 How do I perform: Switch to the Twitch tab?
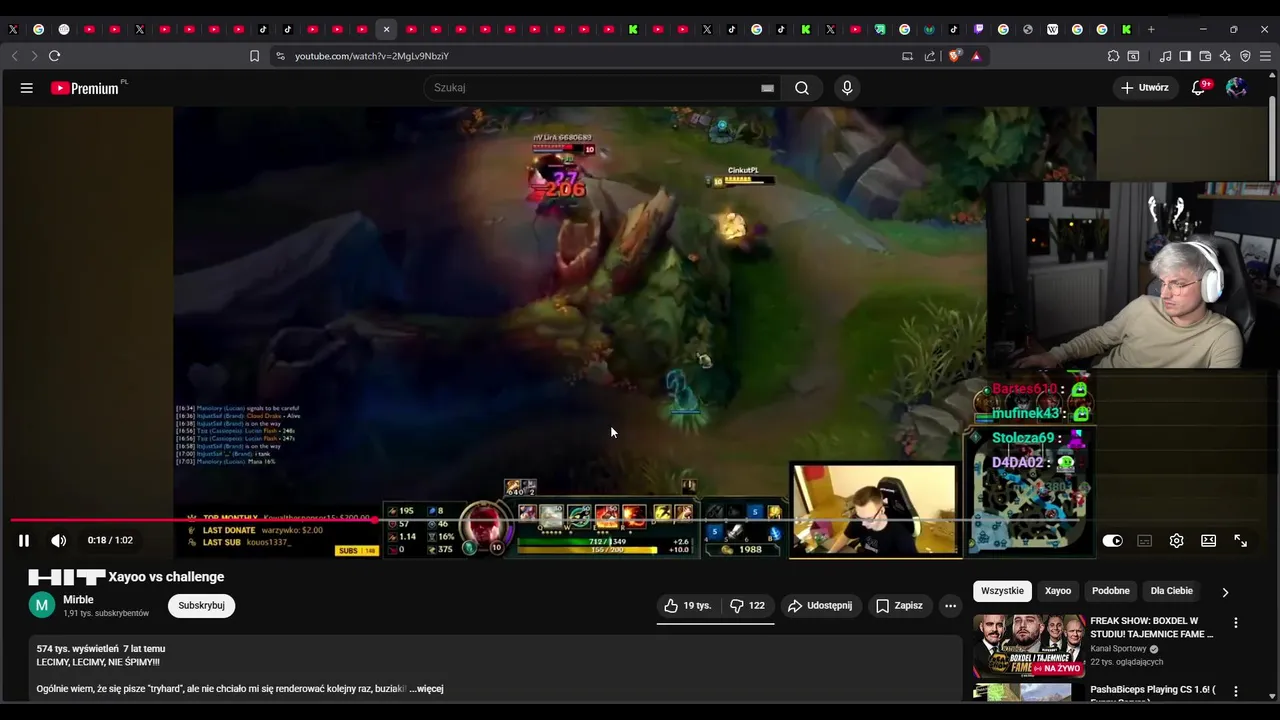[978, 29]
